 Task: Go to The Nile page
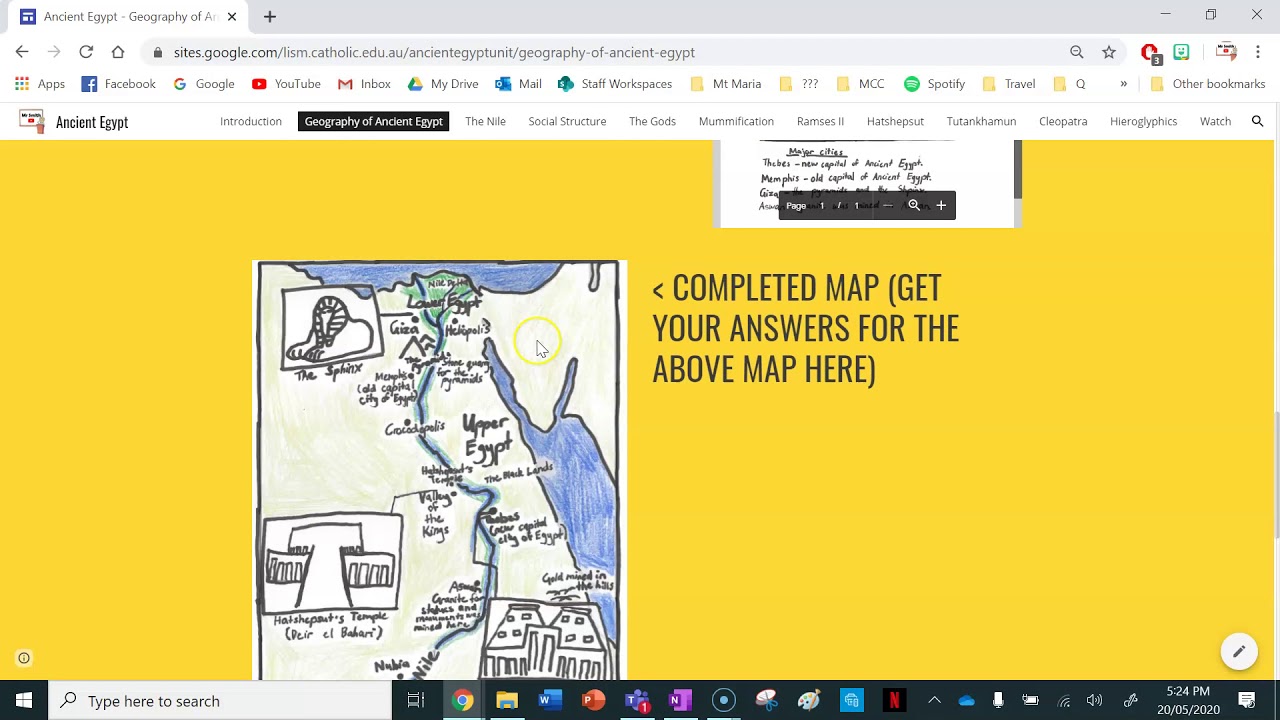[485, 121]
